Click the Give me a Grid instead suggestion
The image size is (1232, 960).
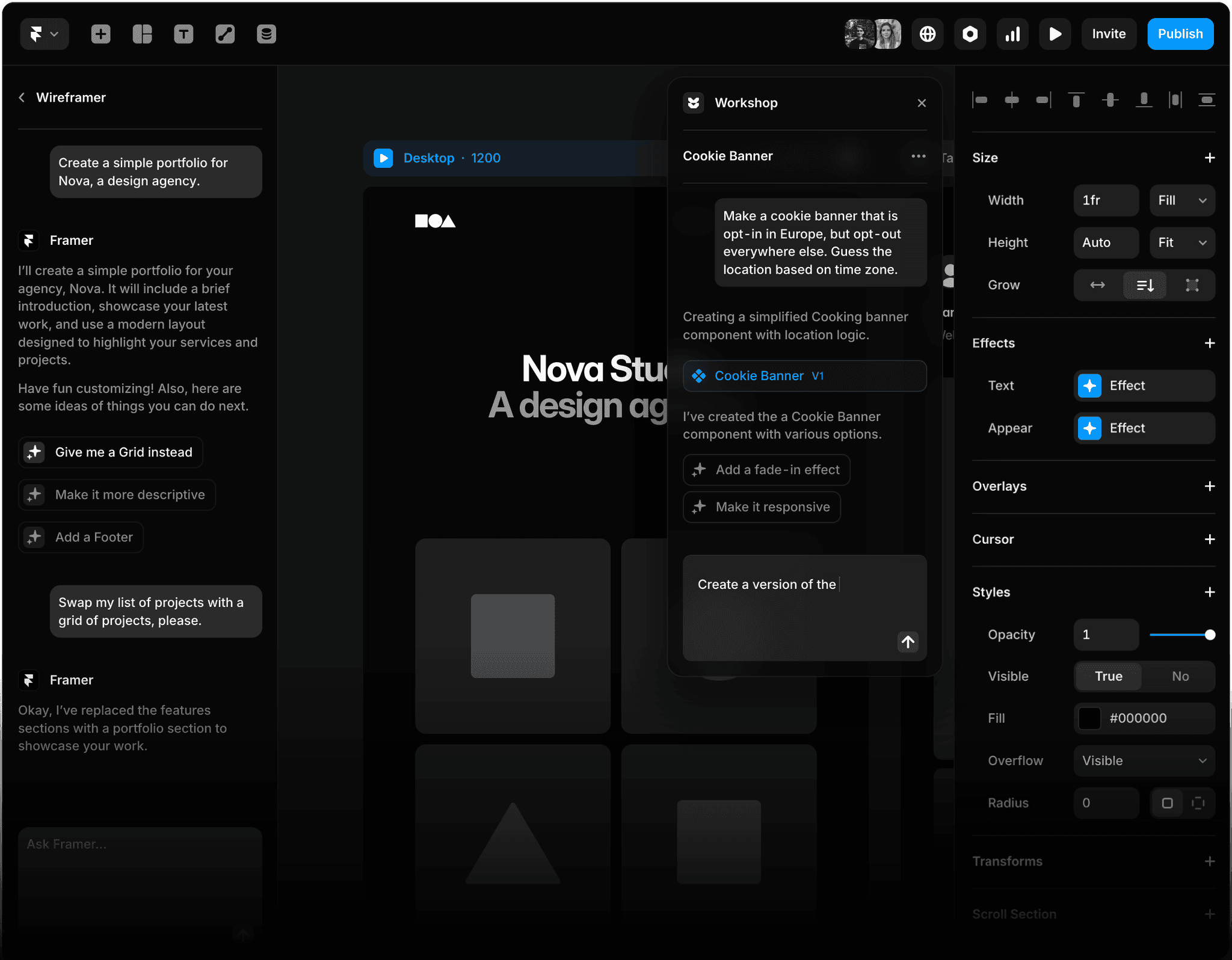pos(111,452)
